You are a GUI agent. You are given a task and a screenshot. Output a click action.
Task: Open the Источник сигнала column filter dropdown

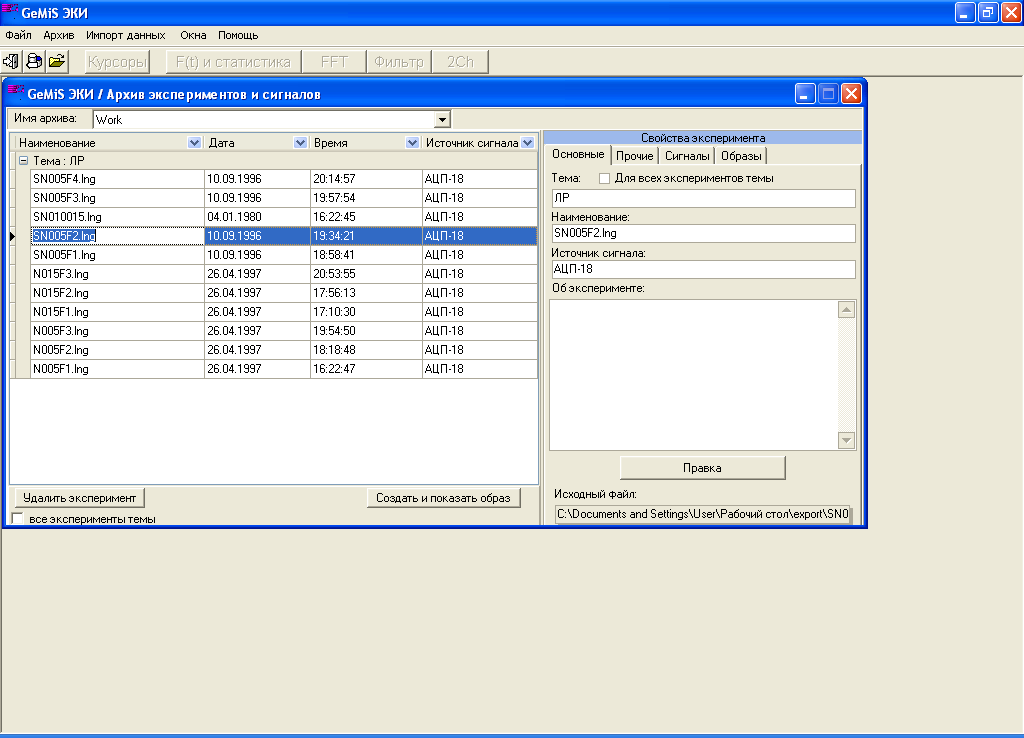click(x=528, y=142)
